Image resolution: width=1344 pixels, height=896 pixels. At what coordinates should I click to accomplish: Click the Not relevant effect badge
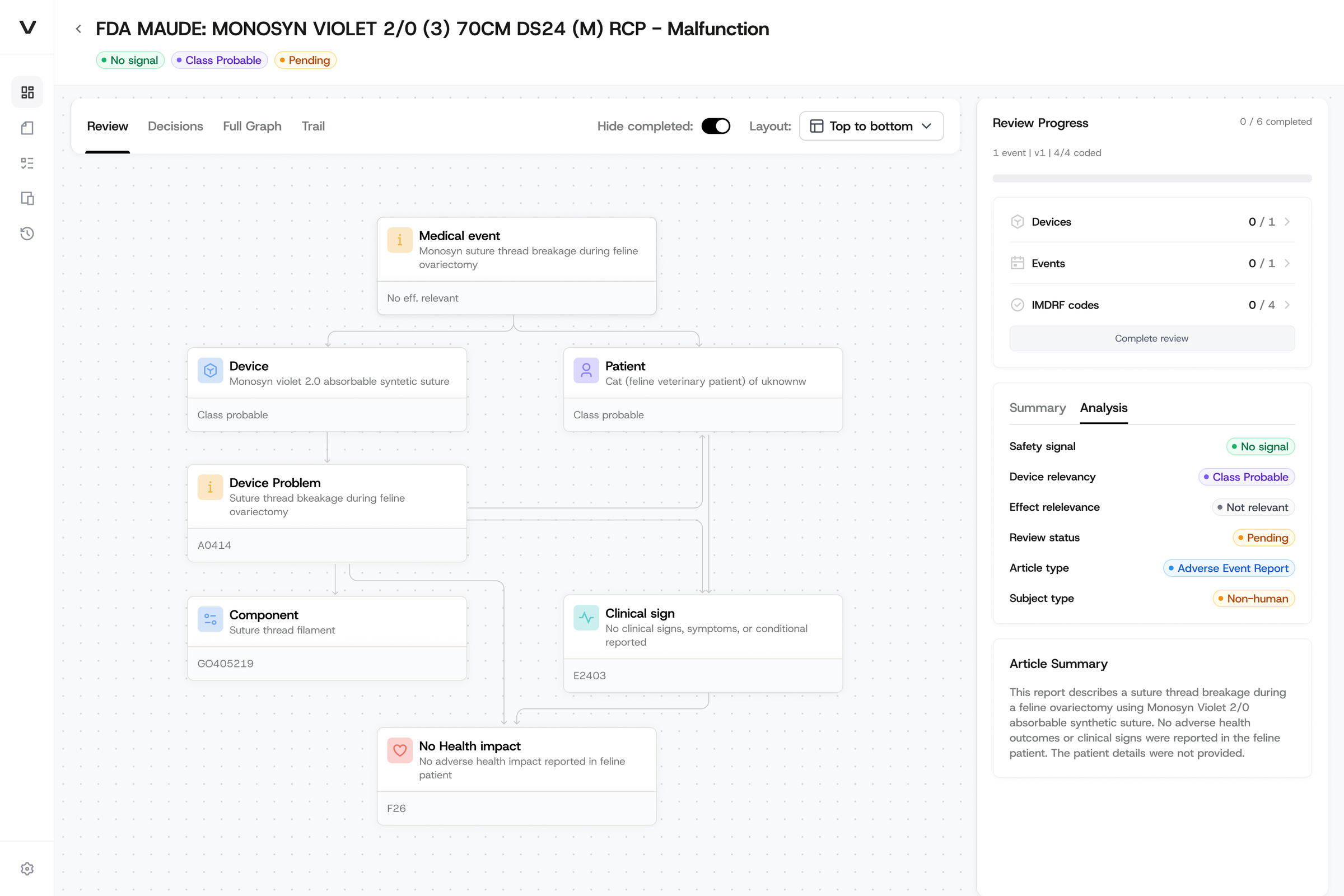[x=1253, y=507]
